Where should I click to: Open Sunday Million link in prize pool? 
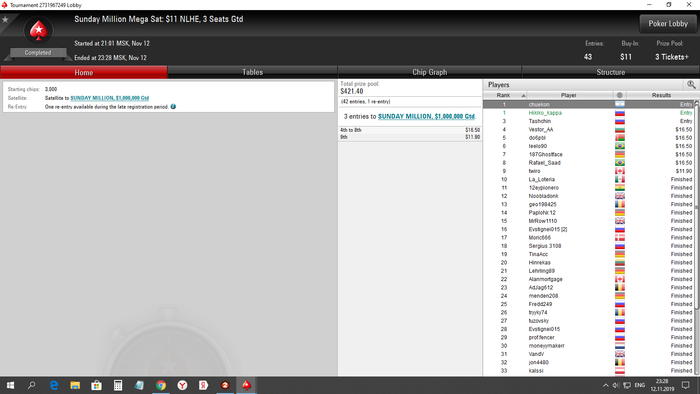tap(426, 116)
